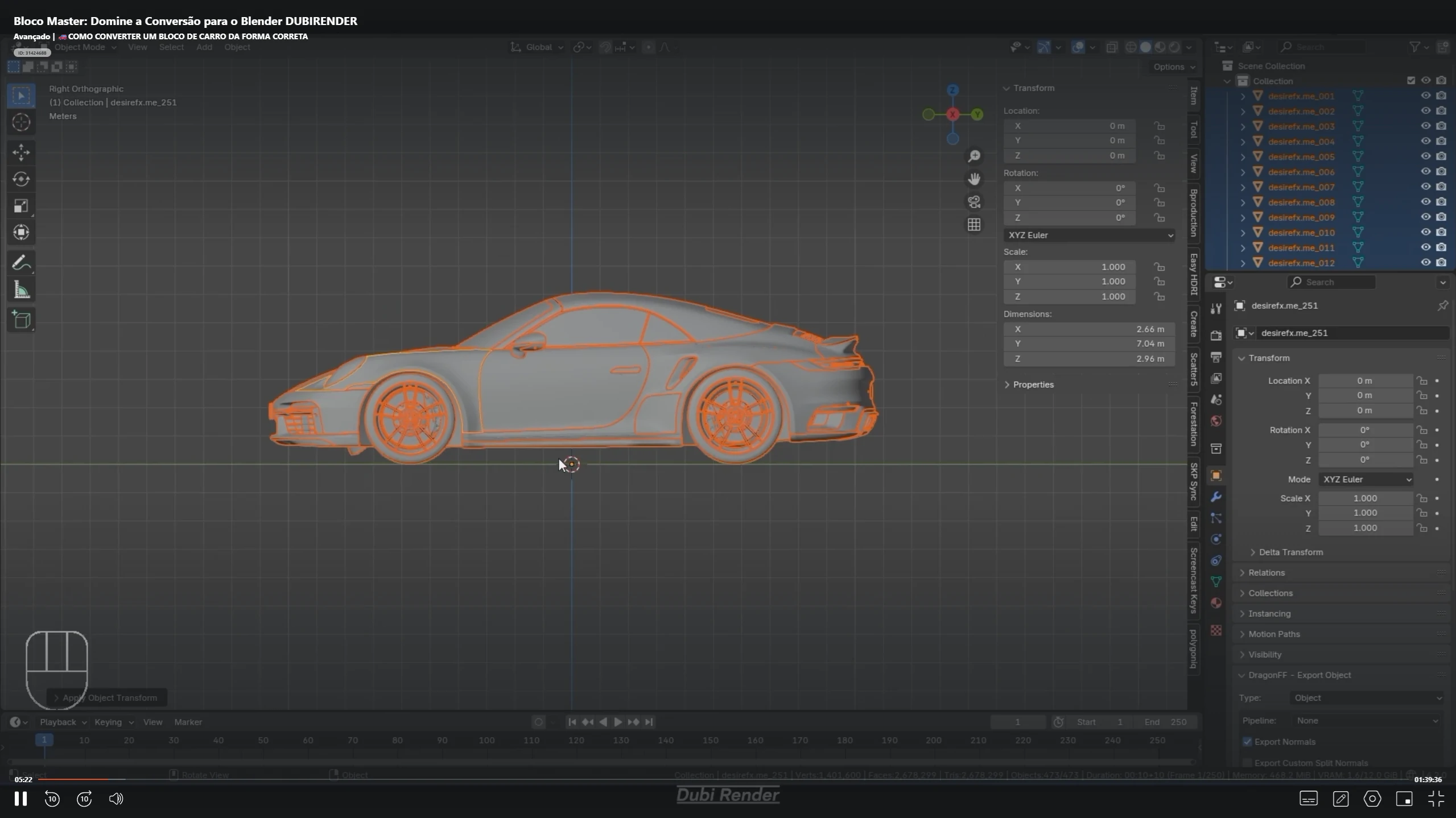
Task: Hide desirefx.me_012 in viewport
Action: click(1425, 263)
